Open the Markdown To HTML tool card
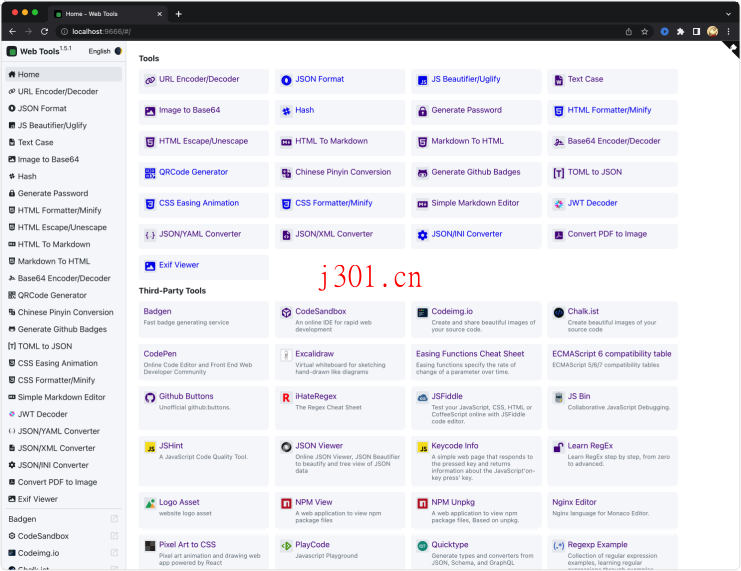Screen dimensions: 741x571 click(476, 143)
